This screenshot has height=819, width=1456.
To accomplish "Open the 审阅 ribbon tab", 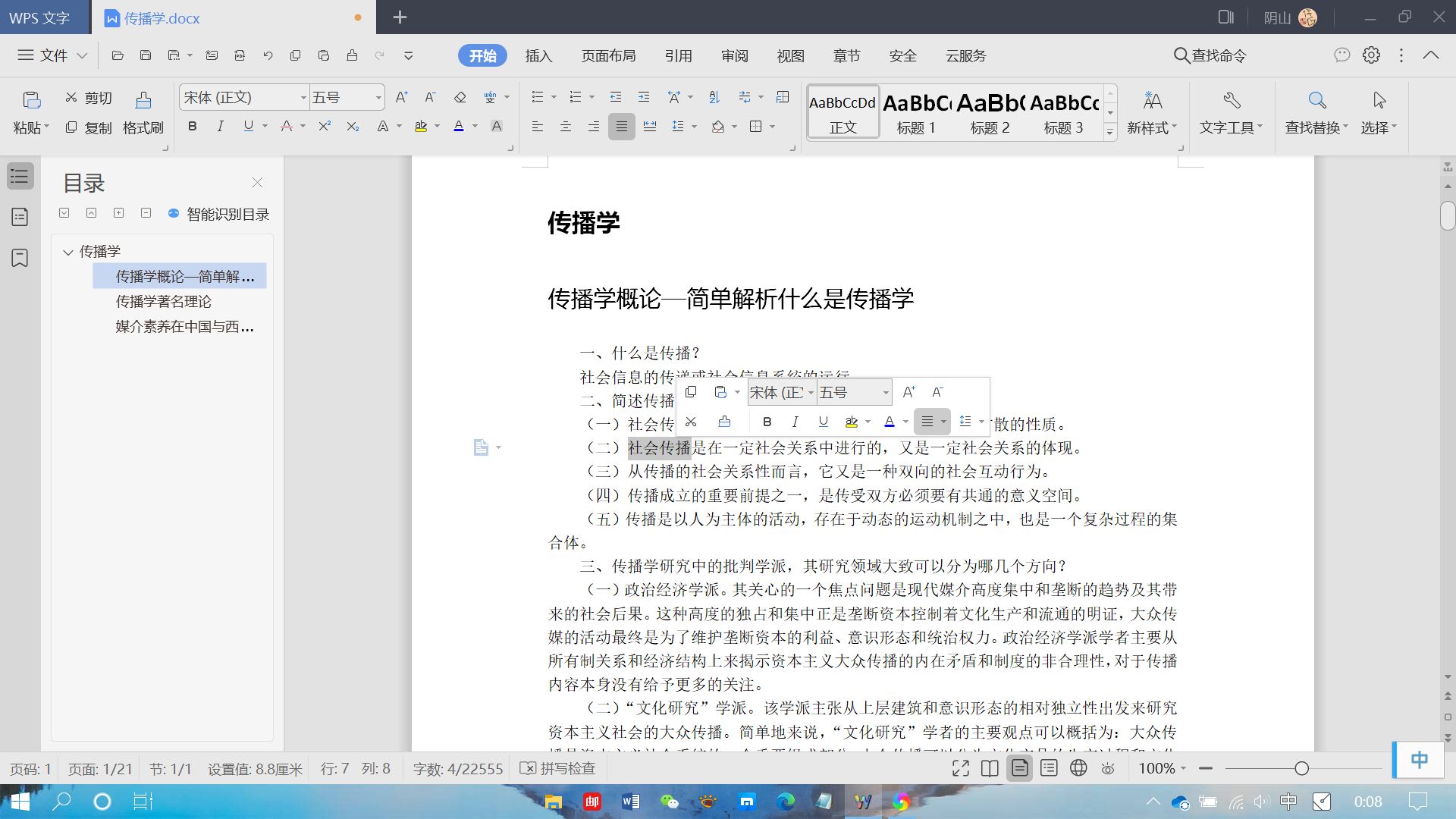I will 734,55.
